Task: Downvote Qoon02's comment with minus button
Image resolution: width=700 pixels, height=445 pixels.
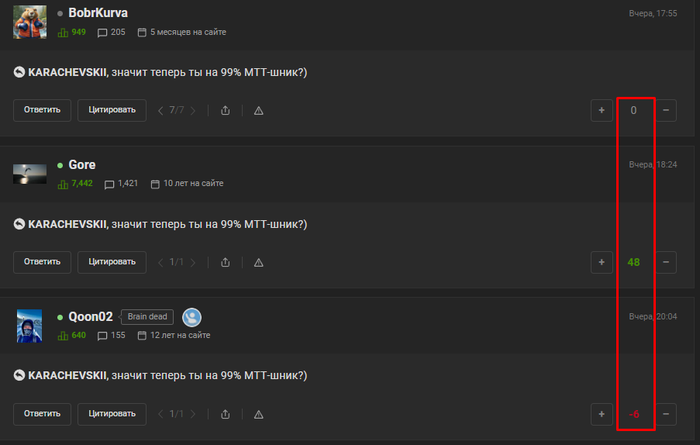Action: 666,414
